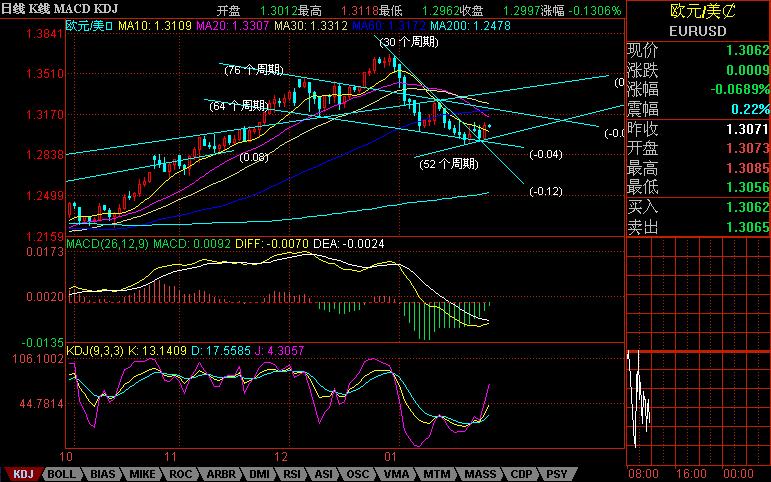The height and width of the screenshot is (482, 771).
Task: Click the 昨收 row value 1.3071
Action: 747,129
